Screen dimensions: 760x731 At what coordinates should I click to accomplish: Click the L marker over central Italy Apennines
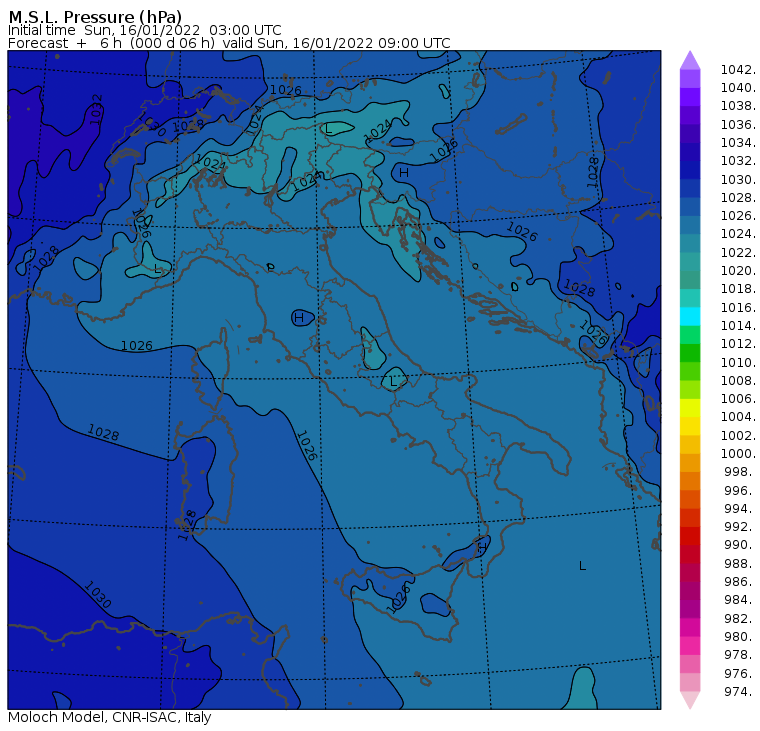tap(393, 381)
